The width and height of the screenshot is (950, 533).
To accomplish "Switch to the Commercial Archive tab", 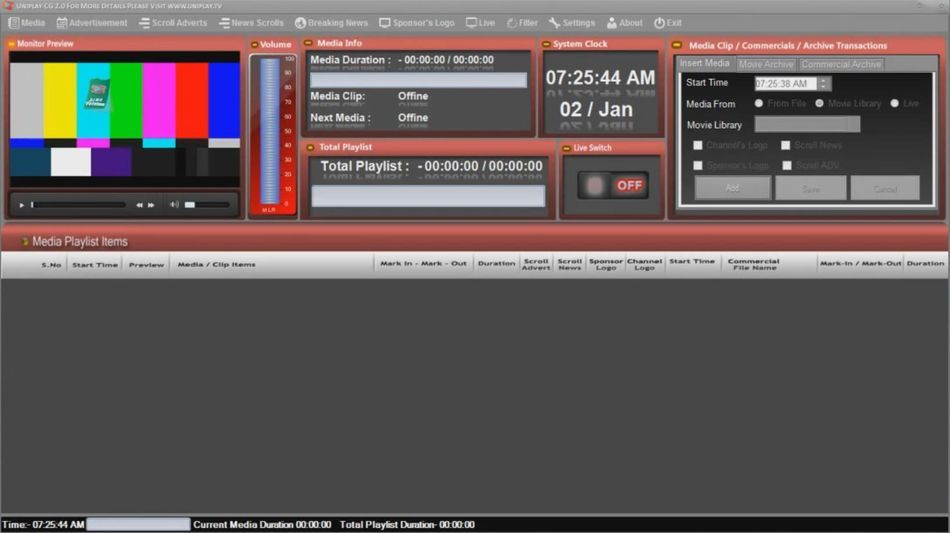I will point(841,64).
